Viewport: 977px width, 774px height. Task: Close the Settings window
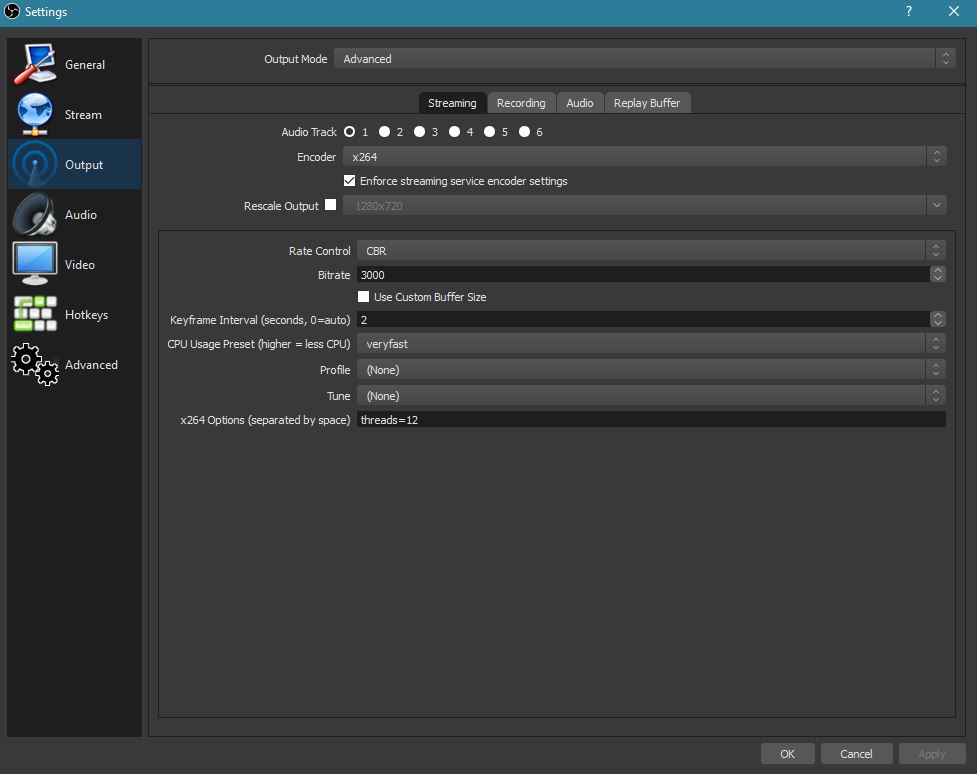[953, 11]
